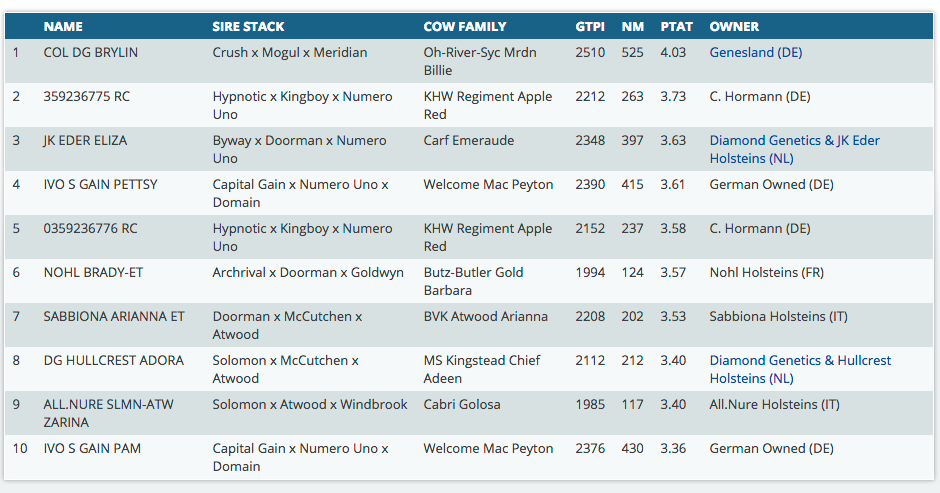Select the COL DG BRYLIN name cell

tap(91, 52)
